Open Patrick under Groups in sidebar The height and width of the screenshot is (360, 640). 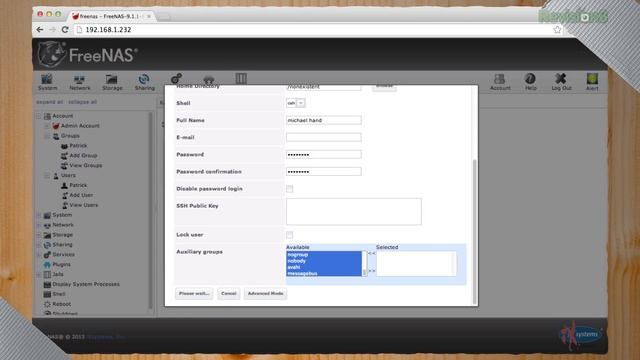78,146
